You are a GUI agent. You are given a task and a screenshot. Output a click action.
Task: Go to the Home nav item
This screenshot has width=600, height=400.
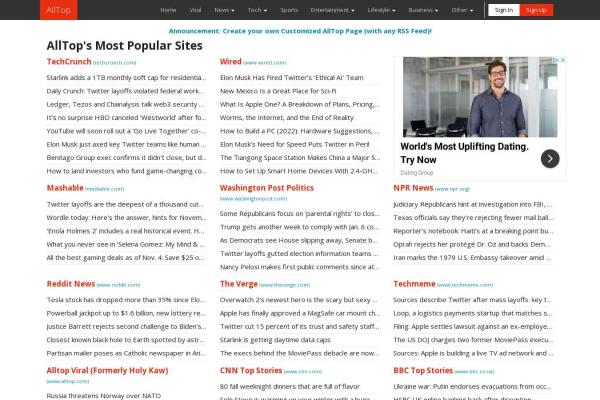[x=168, y=10]
